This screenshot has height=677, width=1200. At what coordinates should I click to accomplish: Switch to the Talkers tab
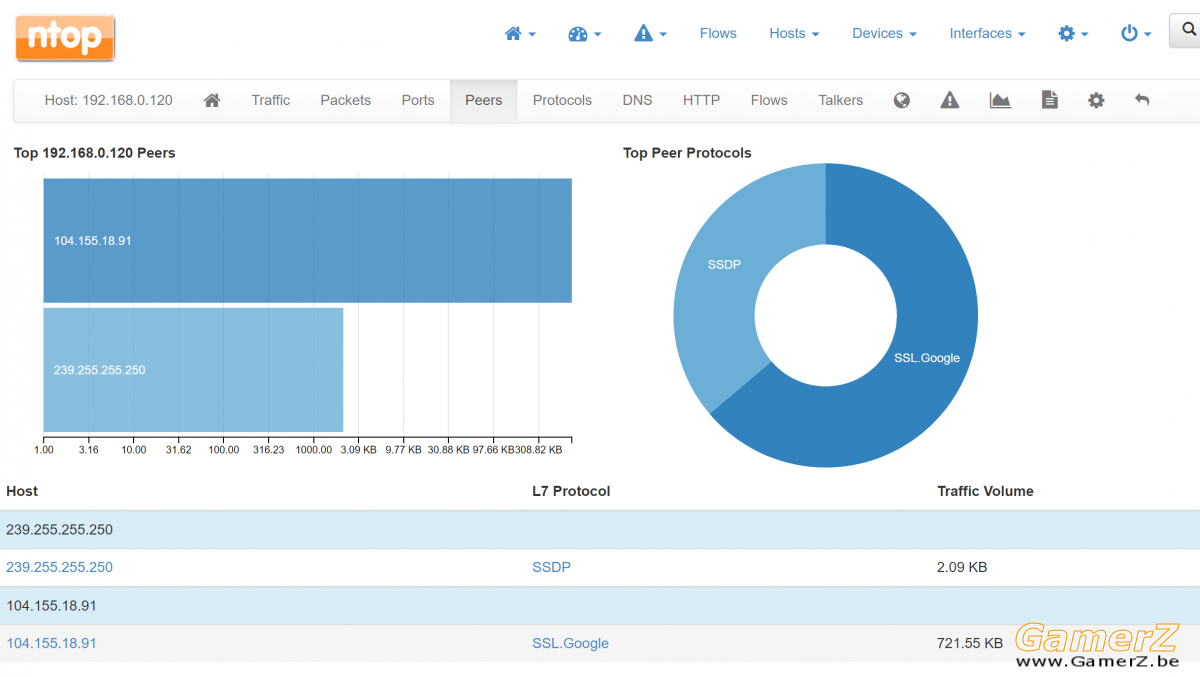(x=840, y=100)
